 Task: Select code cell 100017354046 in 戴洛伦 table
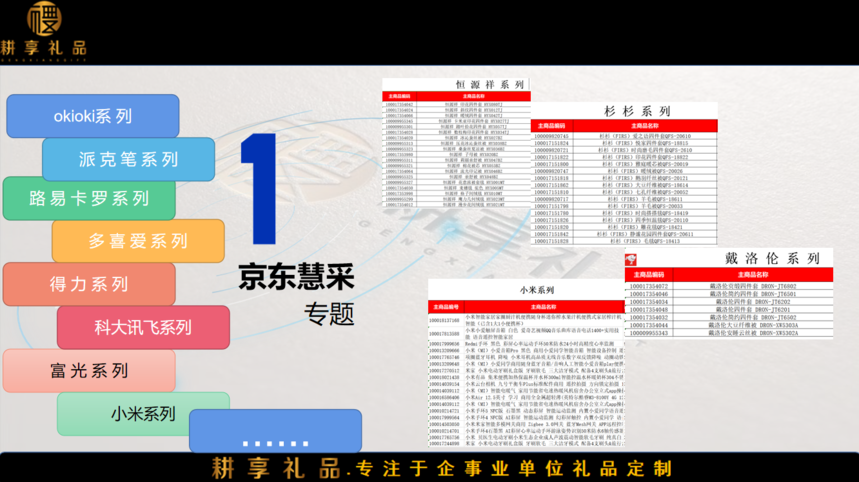(x=649, y=294)
